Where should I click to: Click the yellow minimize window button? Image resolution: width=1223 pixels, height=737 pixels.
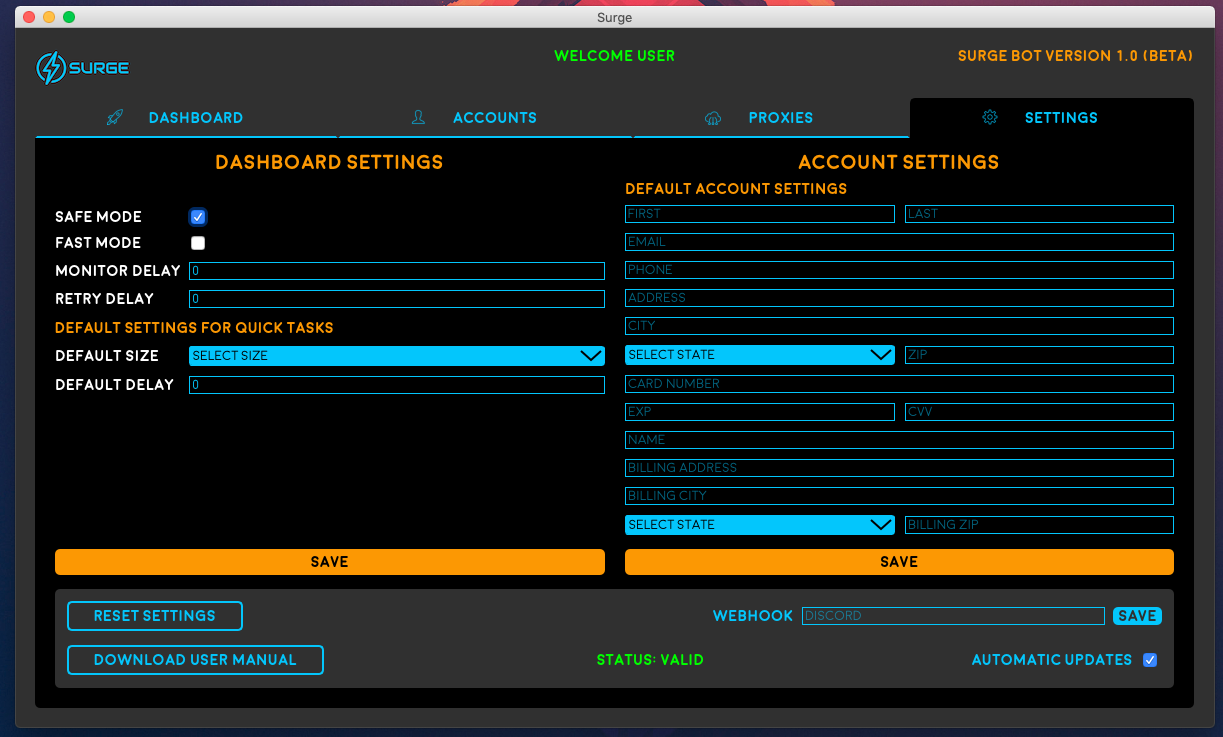pyautogui.click(x=49, y=17)
